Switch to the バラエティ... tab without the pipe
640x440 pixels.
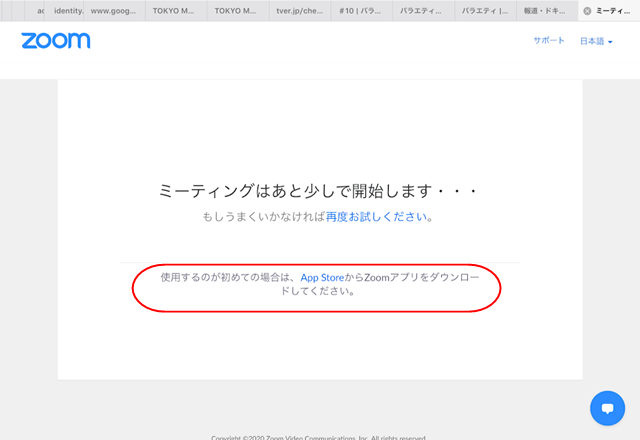(x=423, y=11)
